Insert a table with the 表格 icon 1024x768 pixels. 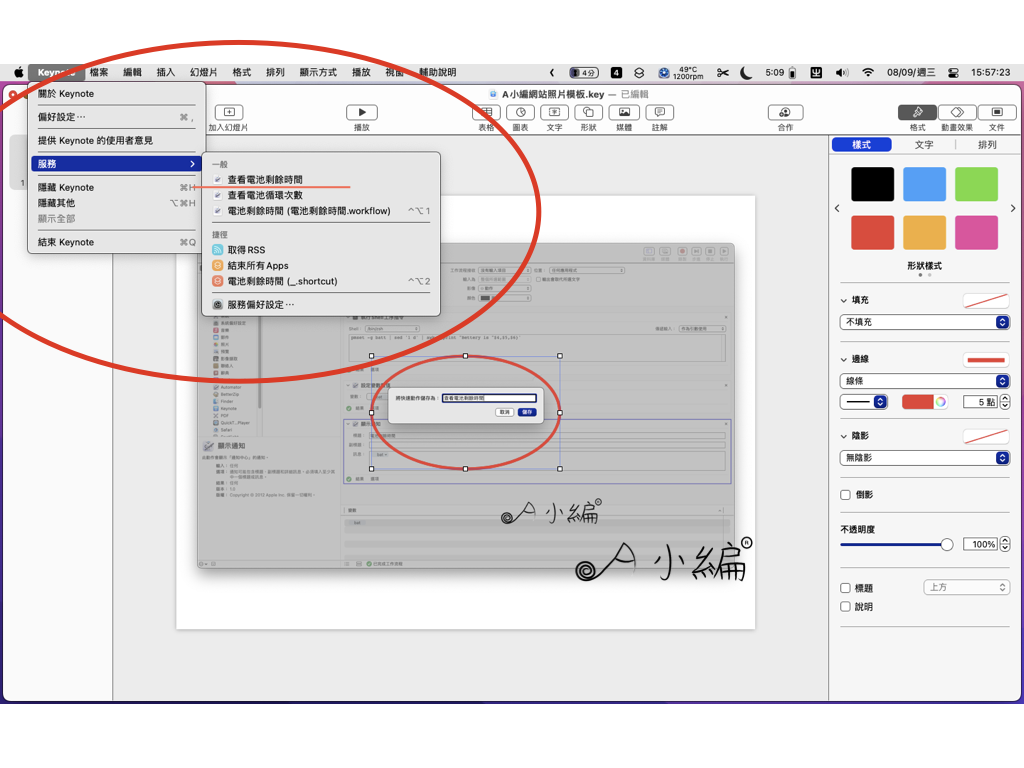[487, 112]
